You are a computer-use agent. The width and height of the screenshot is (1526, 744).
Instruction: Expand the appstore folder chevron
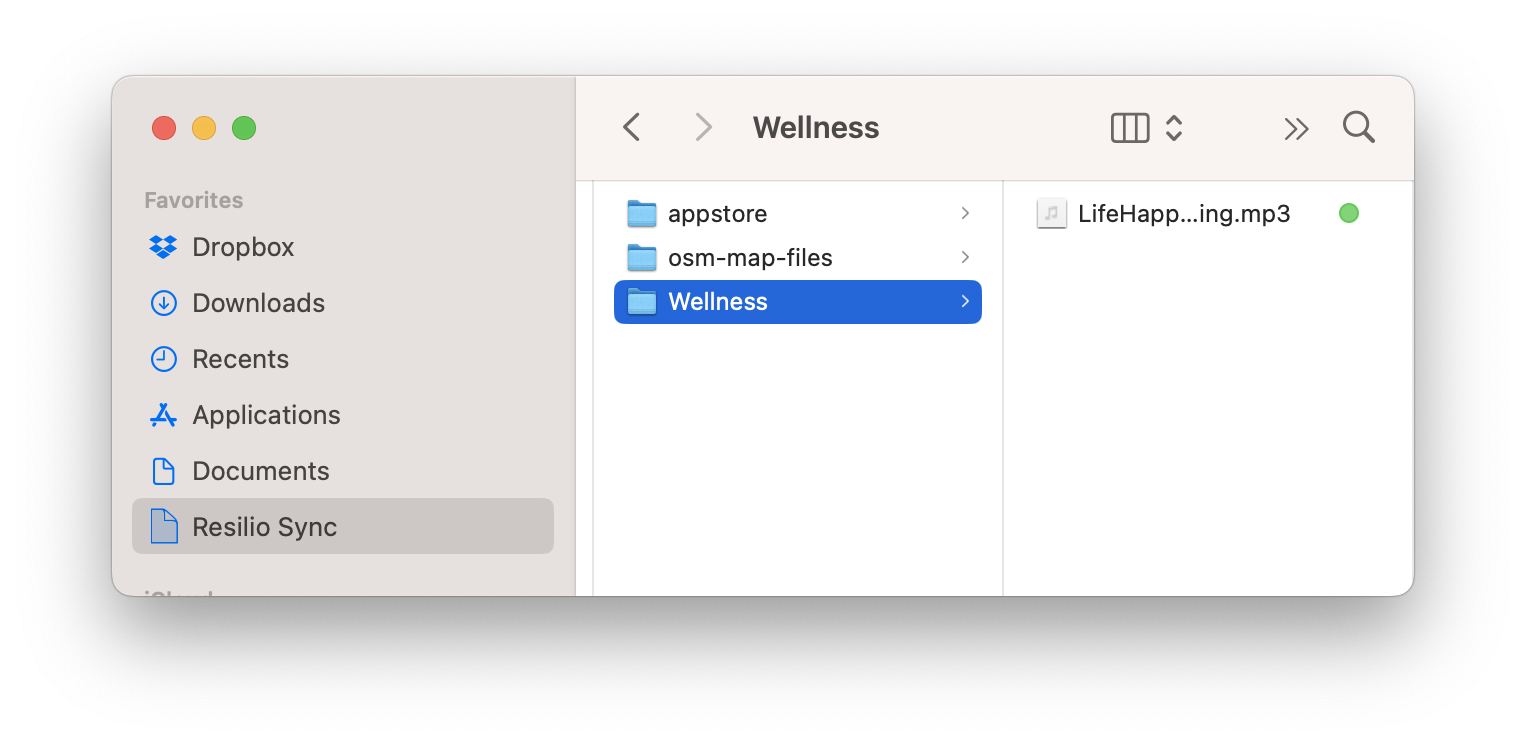point(965,213)
